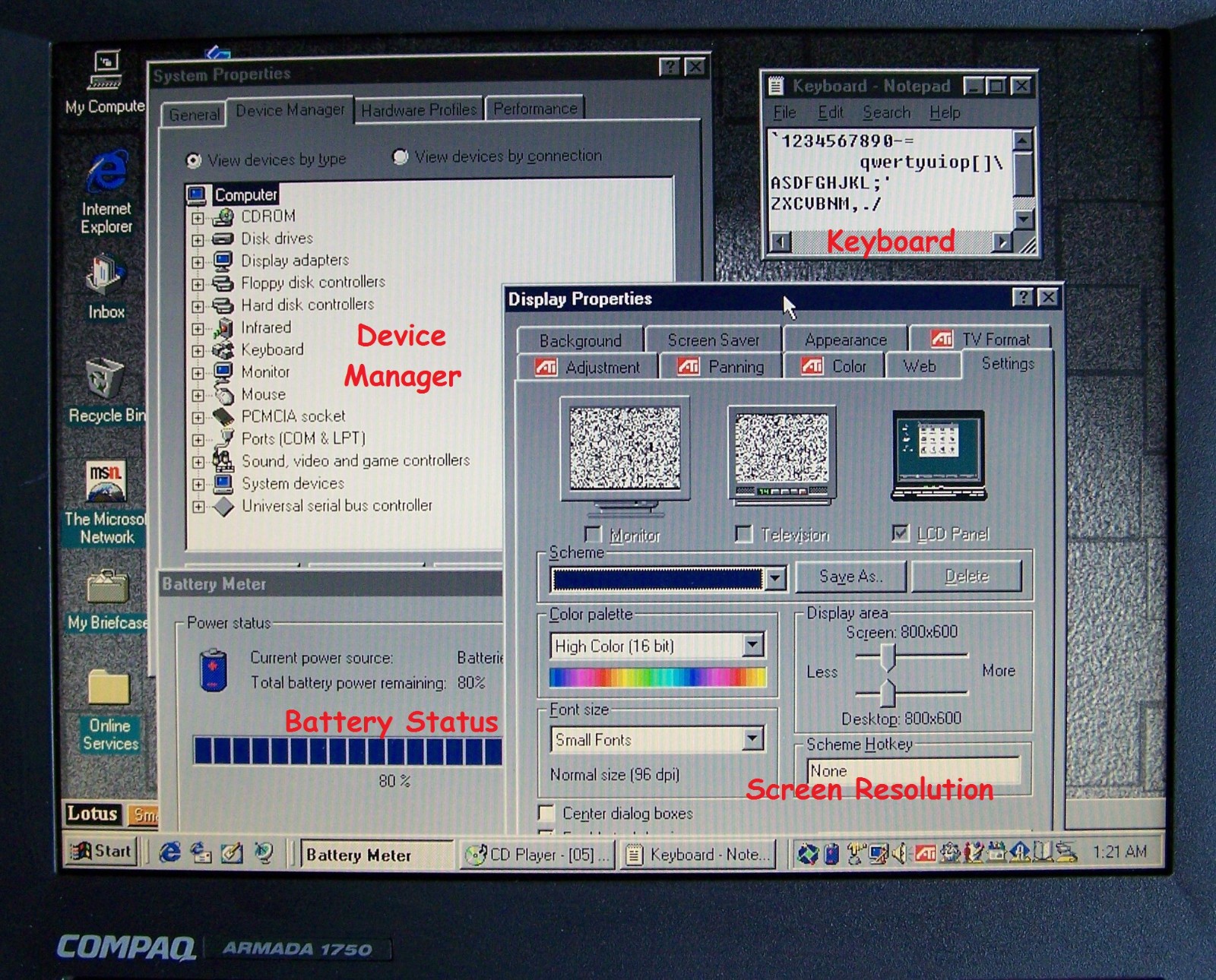Viewport: 1216px width, 980px height.
Task: Select the television picture in Display Properties
Action: click(782, 454)
